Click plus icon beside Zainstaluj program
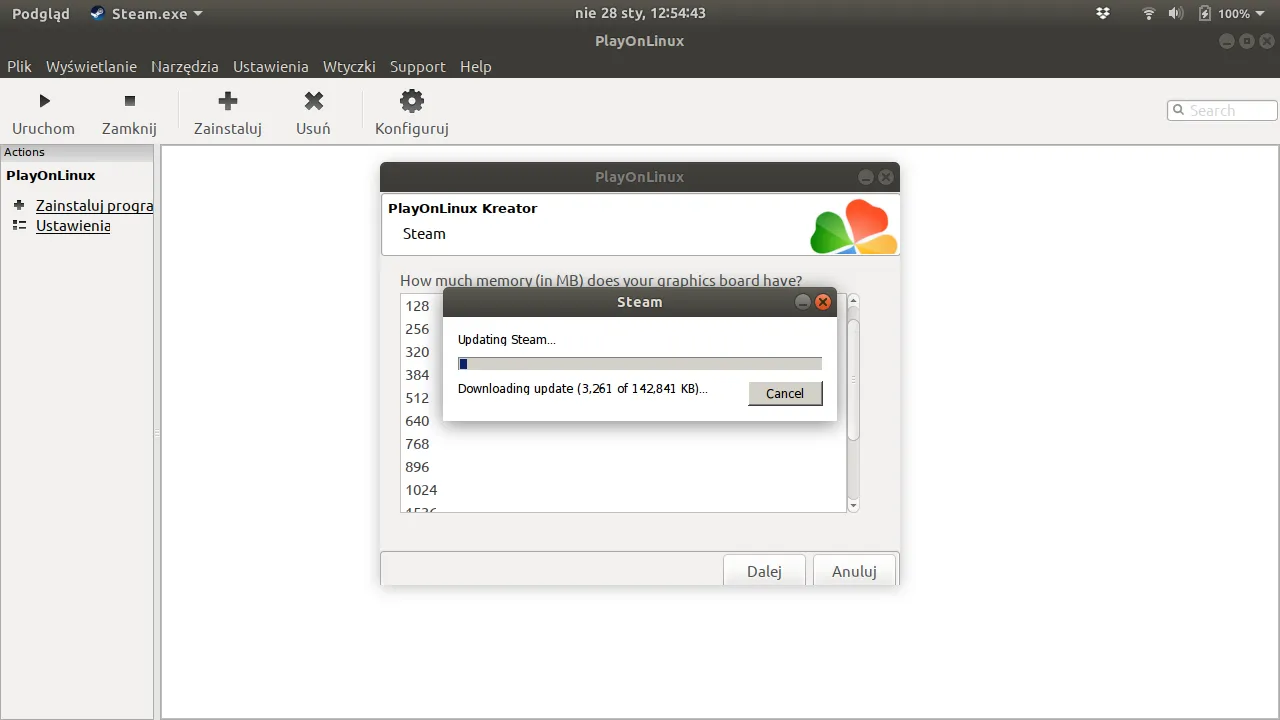This screenshot has height=720, width=1280. pyautogui.click(x=19, y=205)
